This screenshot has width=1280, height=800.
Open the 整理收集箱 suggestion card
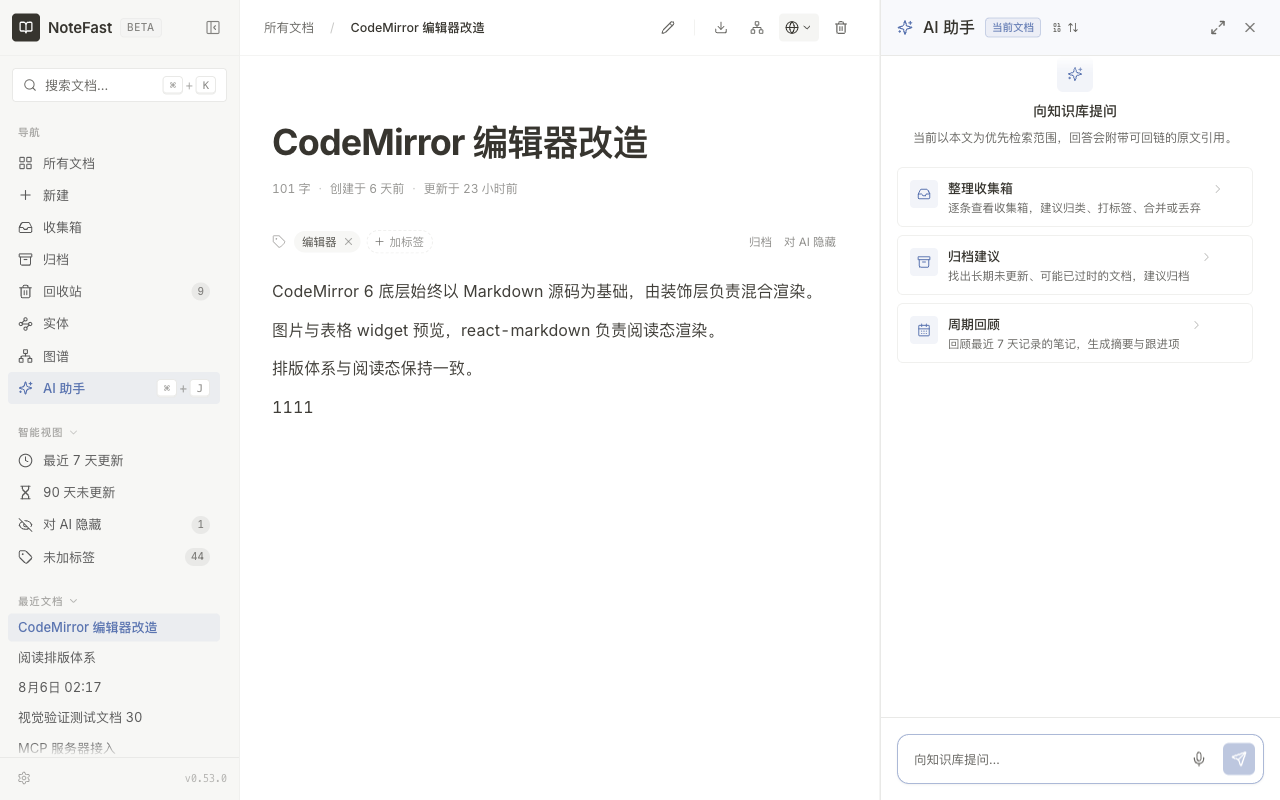click(x=1075, y=197)
